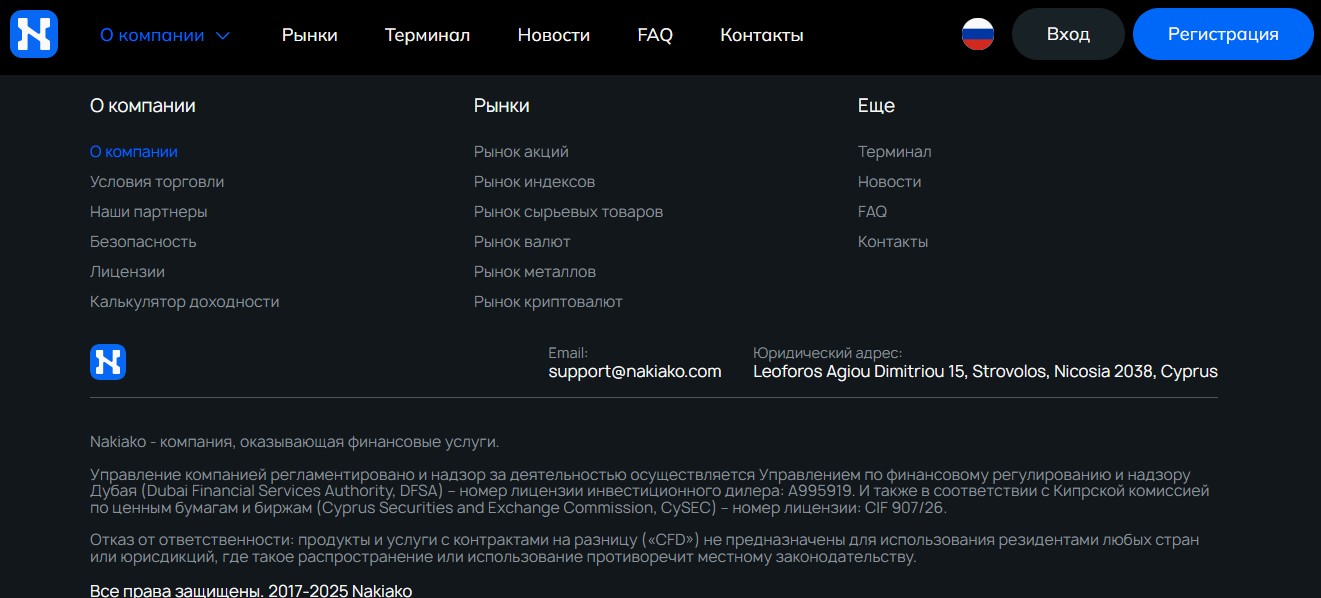This screenshot has width=1321, height=598.
Task: Click the Вход button
Action: pos(1068,34)
